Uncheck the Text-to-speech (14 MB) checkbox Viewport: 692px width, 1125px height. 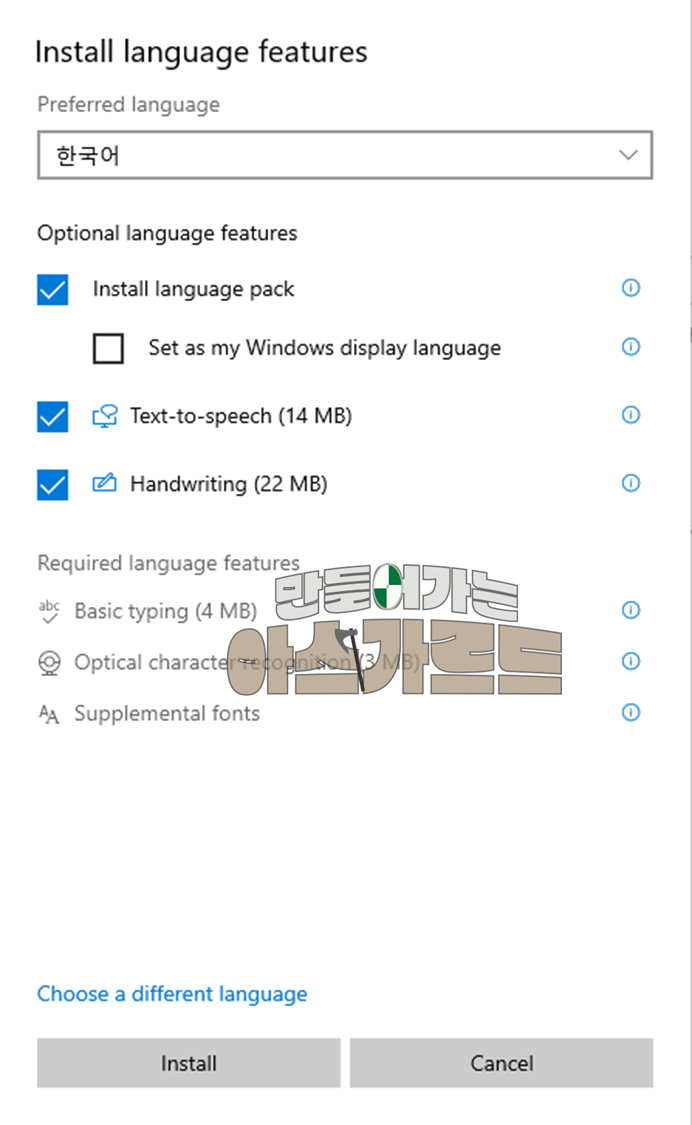click(52, 416)
